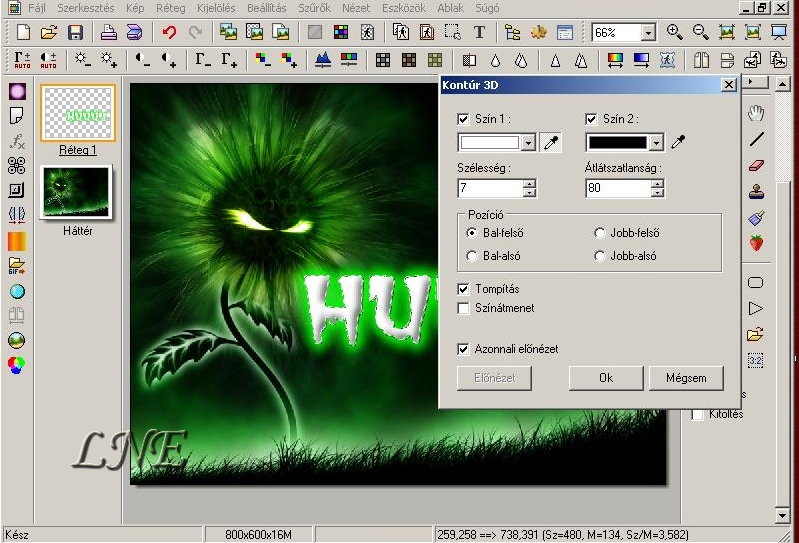
Task: Apply Auto contrast with the second AUTO icon
Action: click(x=48, y=60)
